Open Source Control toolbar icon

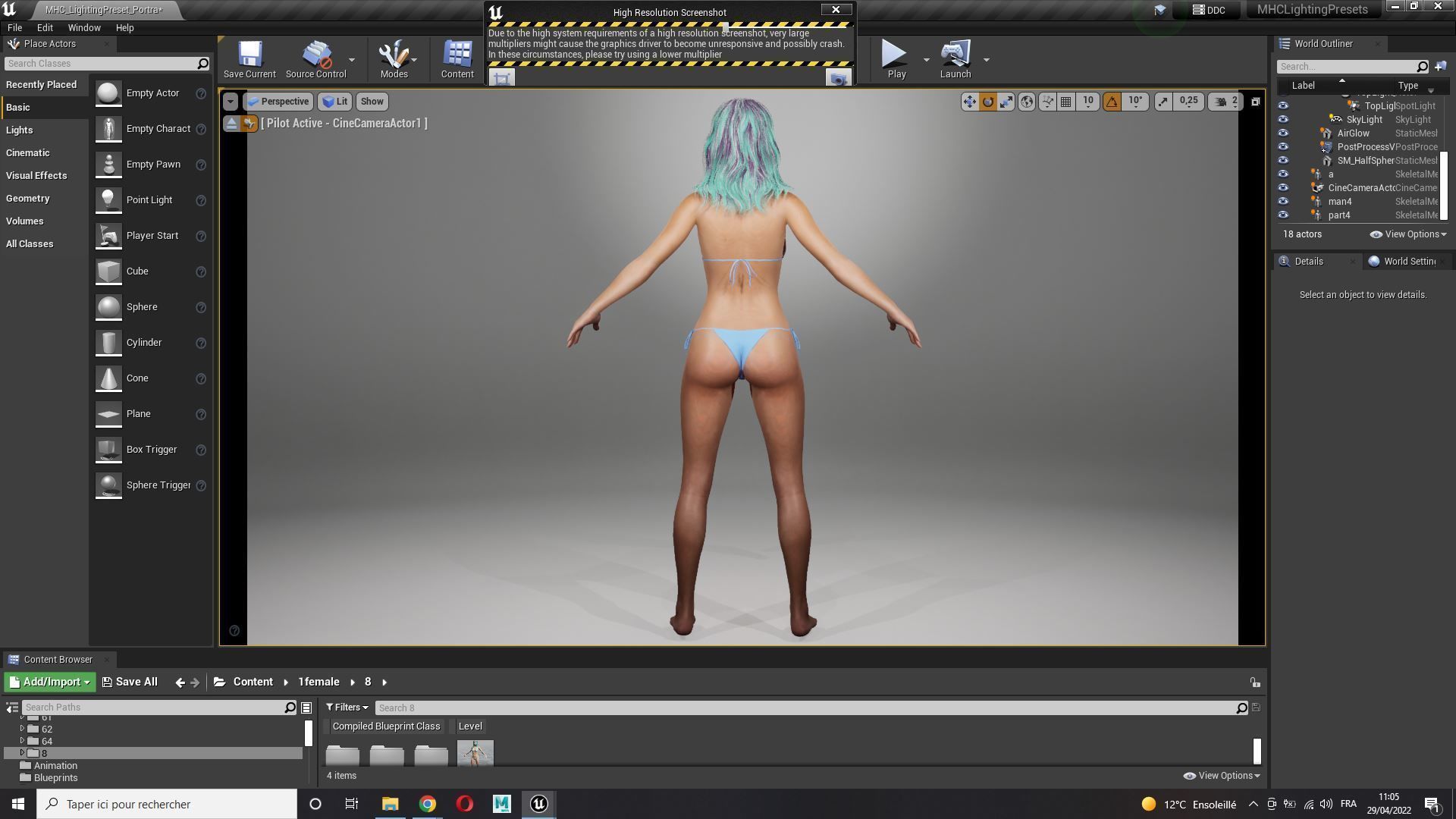(x=315, y=55)
